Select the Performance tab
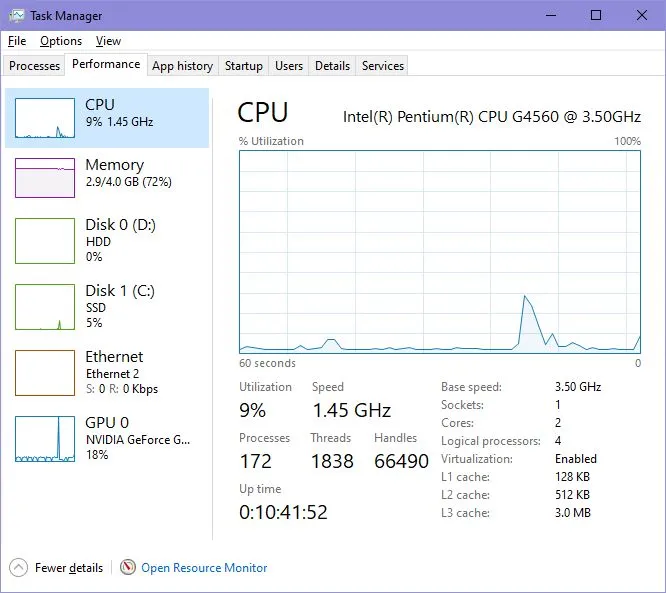Screen dimensions: 666x593 [106, 64]
